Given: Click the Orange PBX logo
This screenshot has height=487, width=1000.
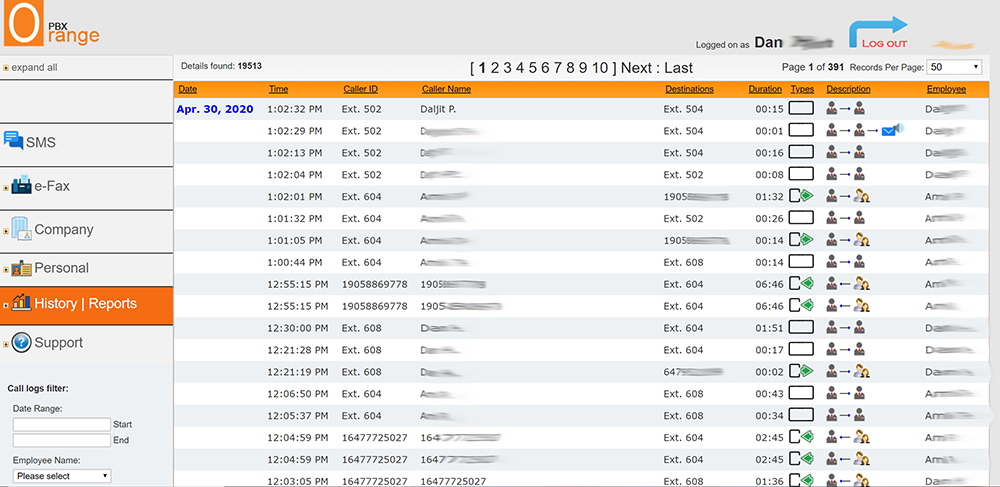Looking at the screenshot, I should click(x=52, y=24).
